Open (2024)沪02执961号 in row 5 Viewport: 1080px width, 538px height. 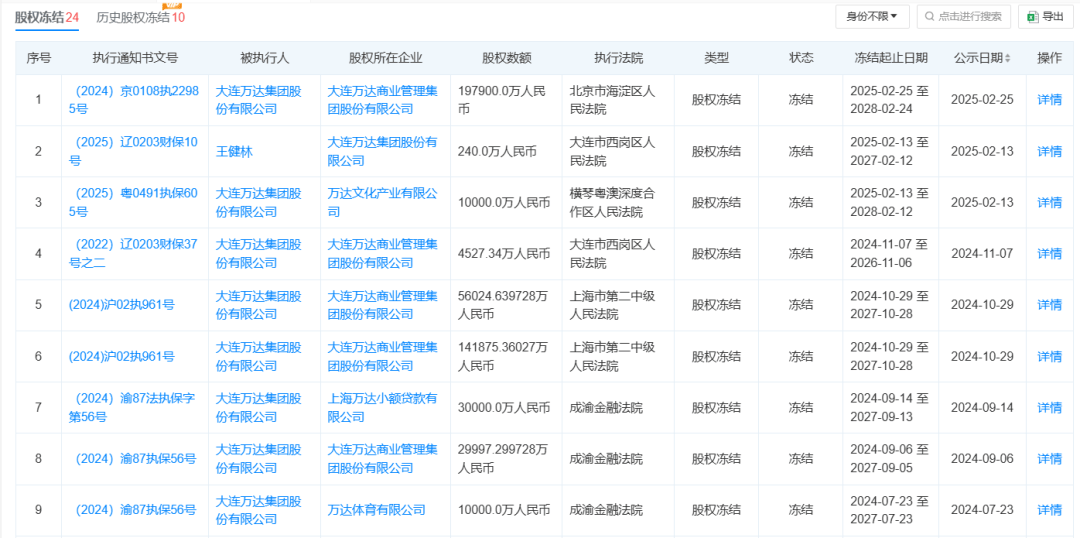pos(121,305)
